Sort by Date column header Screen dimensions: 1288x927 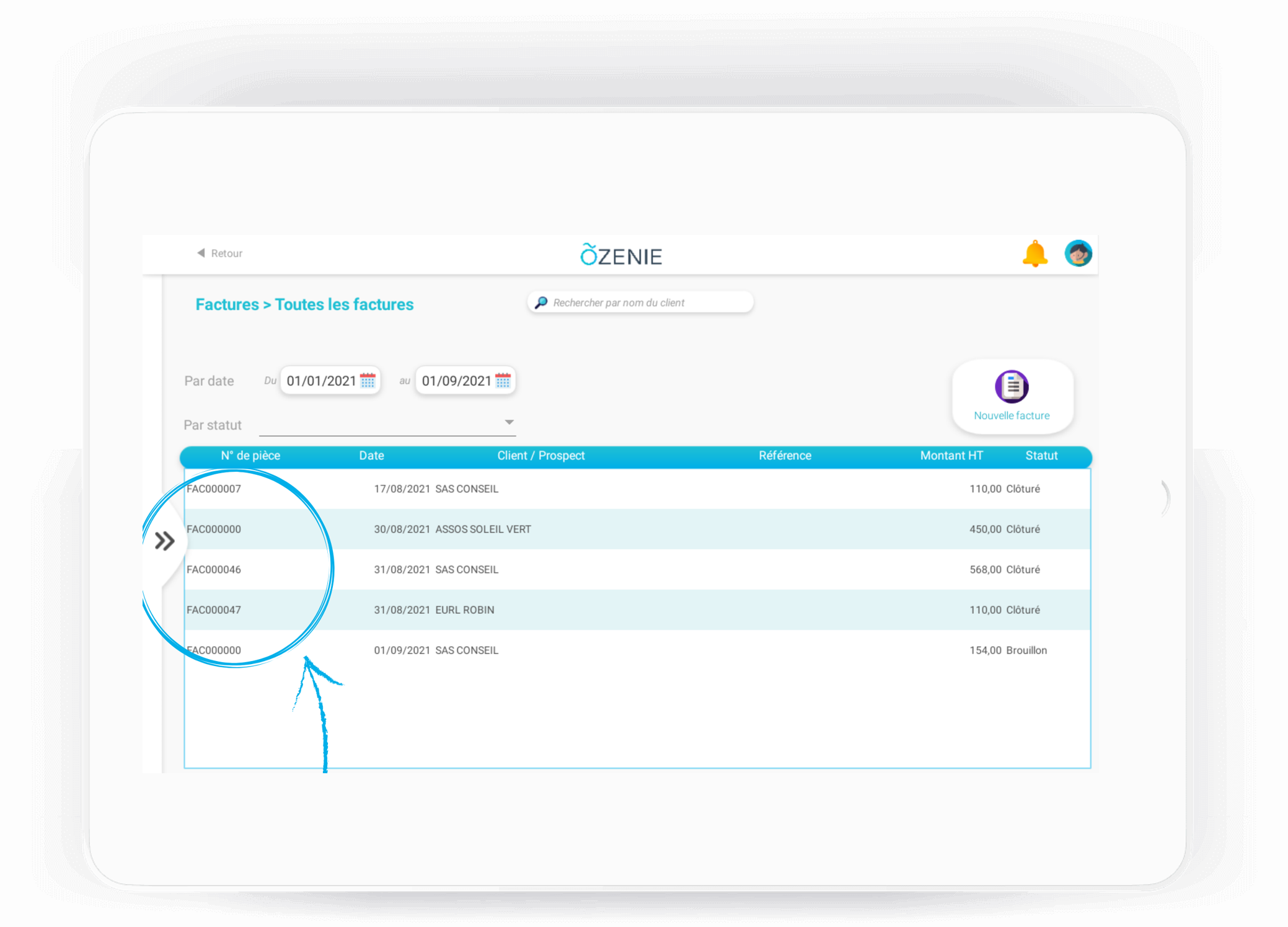pos(371,456)
